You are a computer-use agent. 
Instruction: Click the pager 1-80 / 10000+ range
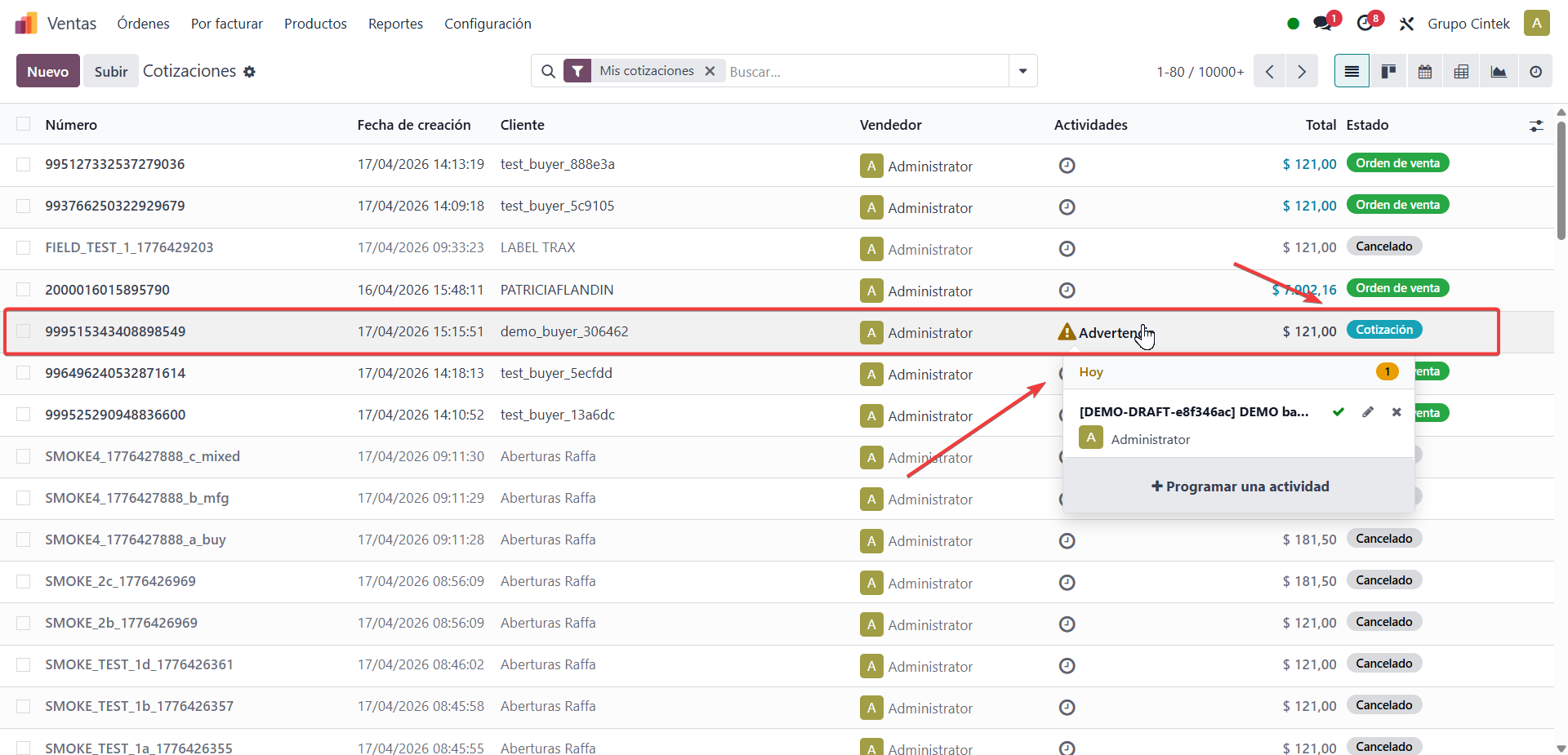pyautogui.click(x=1200, y=72)
